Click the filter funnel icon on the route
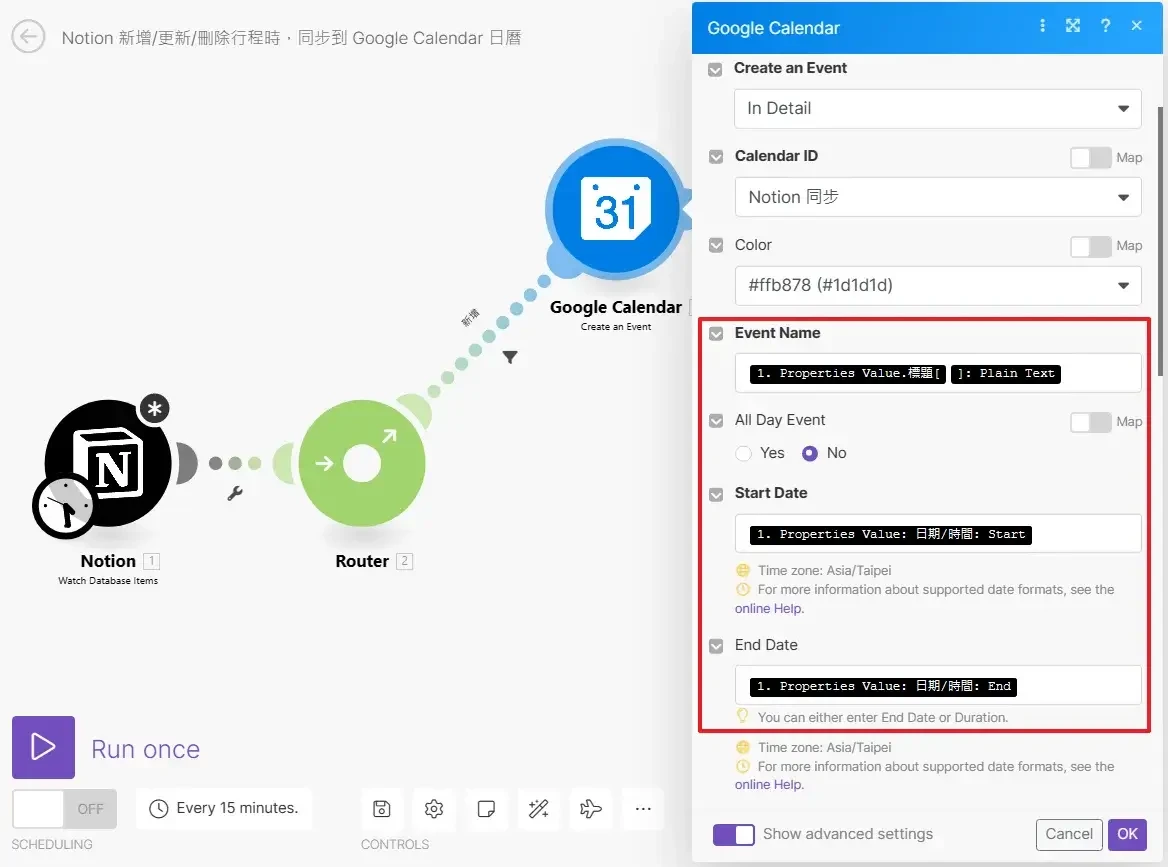This screenshot has width=1168, height=867. tap(510, 358)
